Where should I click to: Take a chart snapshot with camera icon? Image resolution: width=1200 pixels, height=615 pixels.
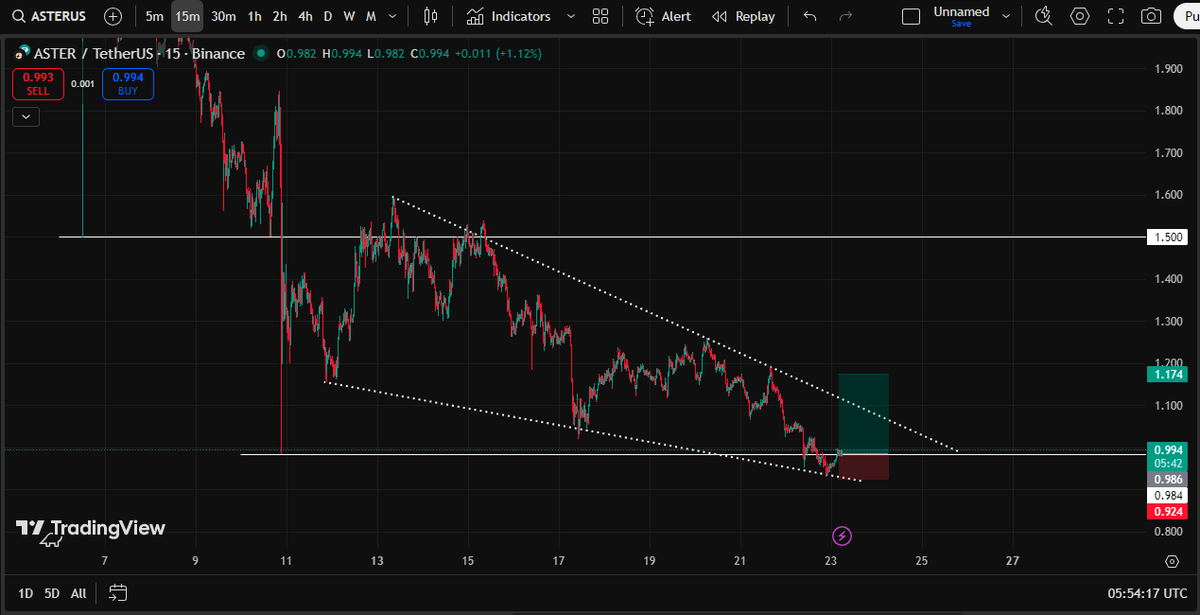(1152, 17)
